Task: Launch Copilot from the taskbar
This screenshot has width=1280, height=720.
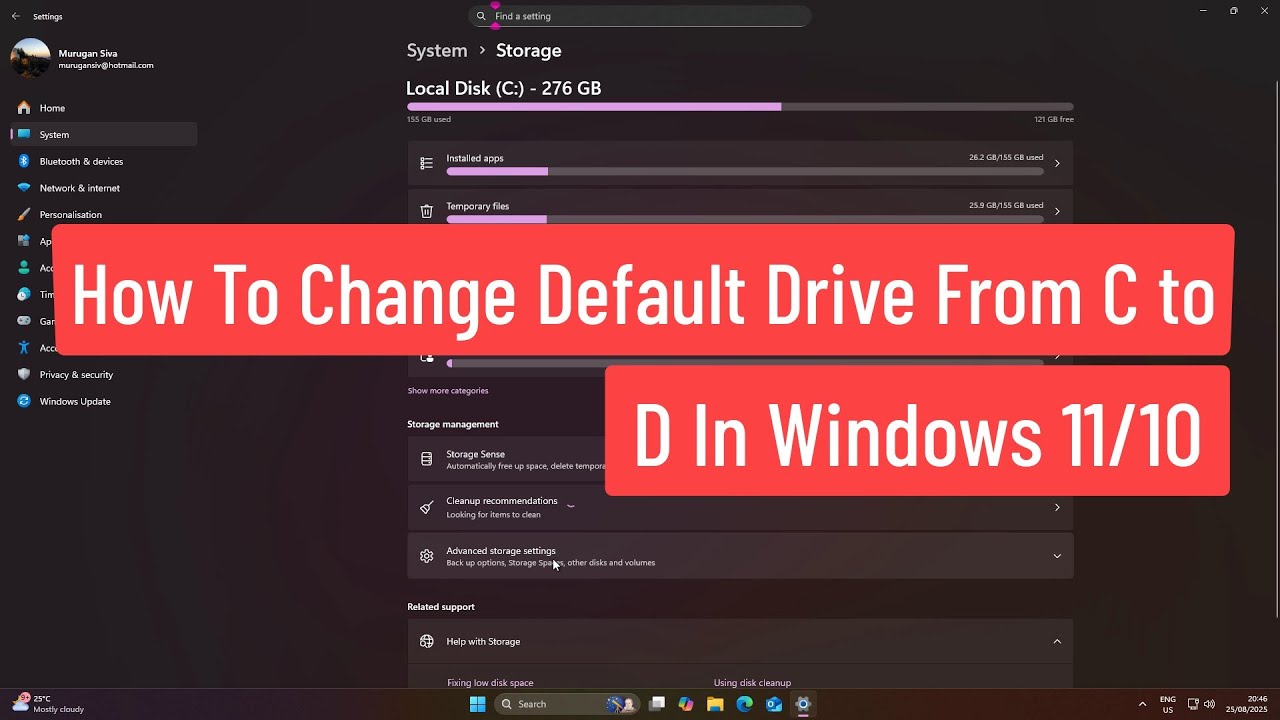Action: click(686, 704)
